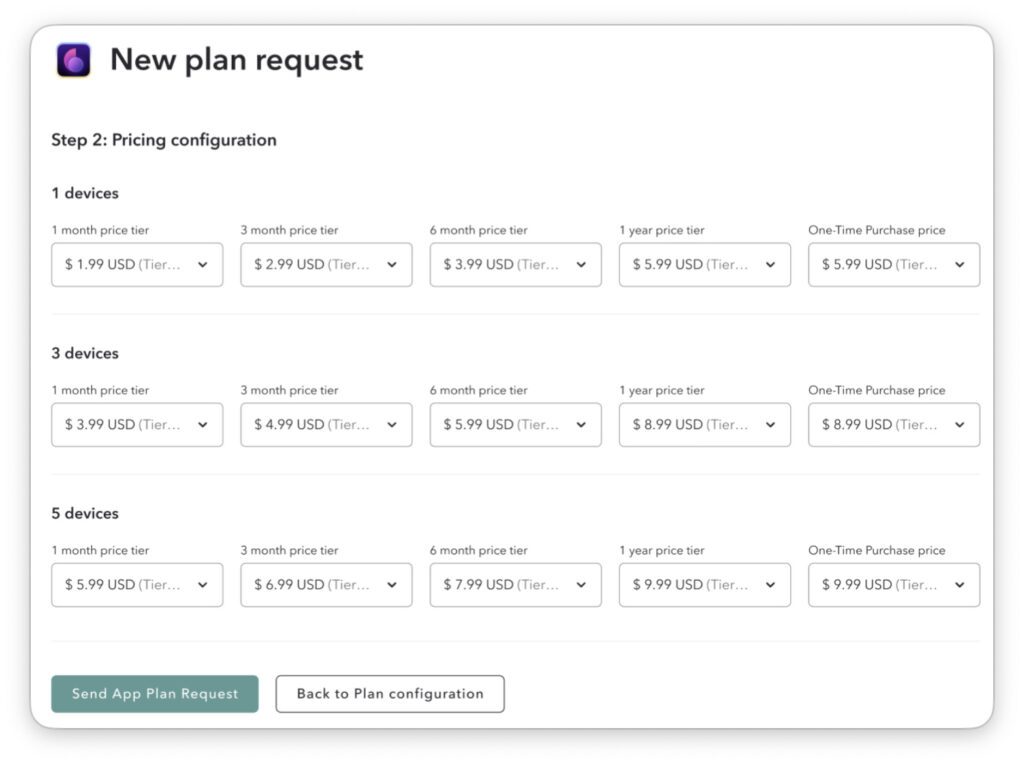Click the chevron on the $2.99 USD selector
Viewport: 1024px width, 764px height.
pos(391,264)
